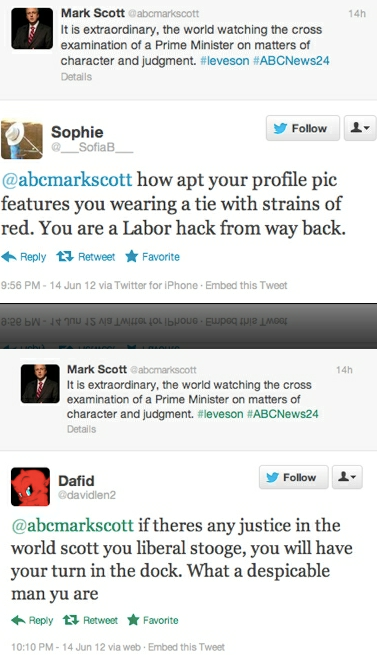Follow Sophie with the bird button
Screen dimensions: 377x655
click(303, 128)
